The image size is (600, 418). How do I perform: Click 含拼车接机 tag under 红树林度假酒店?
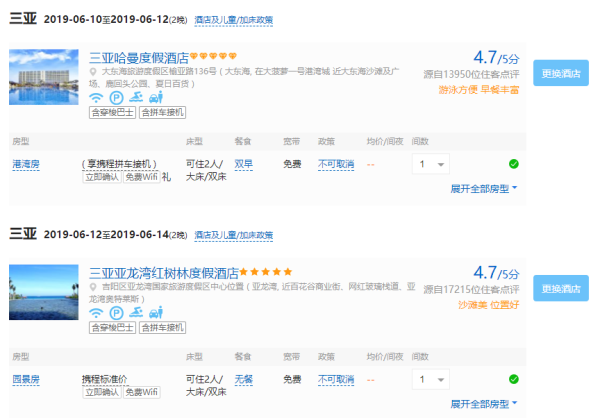point(163,328)
